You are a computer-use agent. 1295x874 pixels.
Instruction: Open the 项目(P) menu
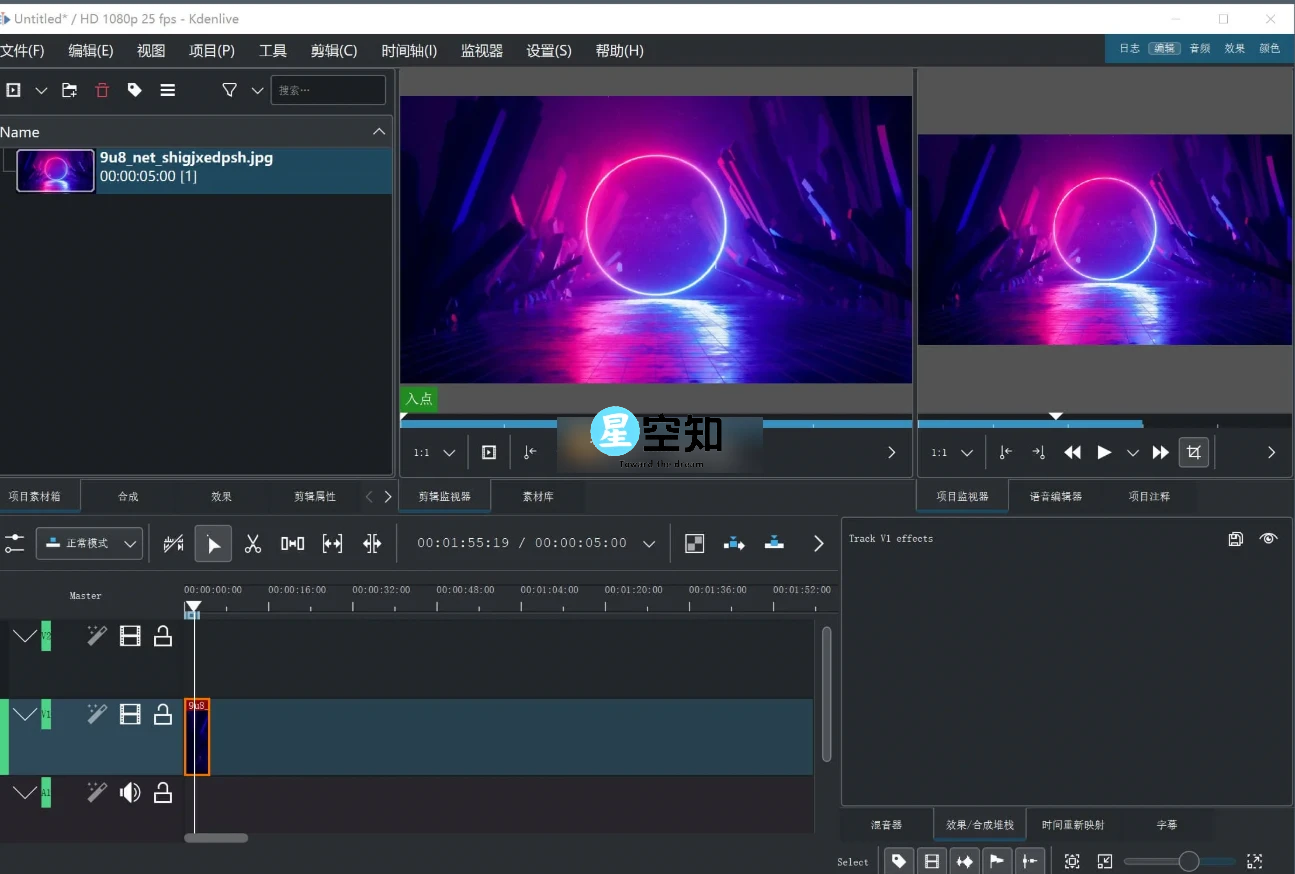211,50
